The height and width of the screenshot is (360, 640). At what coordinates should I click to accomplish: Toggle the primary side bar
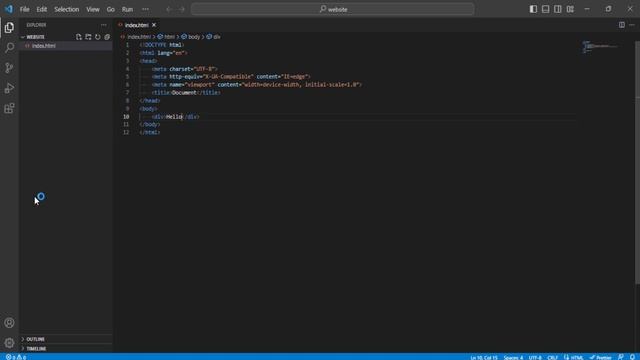coord(533,9)
